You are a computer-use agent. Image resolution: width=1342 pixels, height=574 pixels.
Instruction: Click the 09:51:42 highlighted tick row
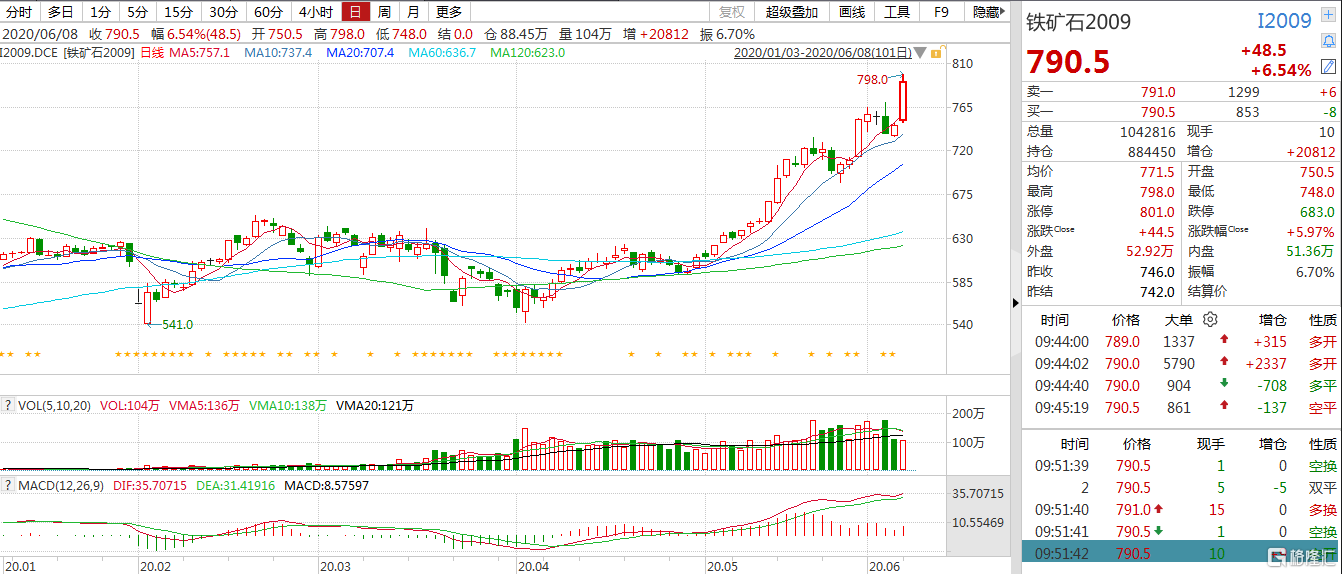(1181, 554)
